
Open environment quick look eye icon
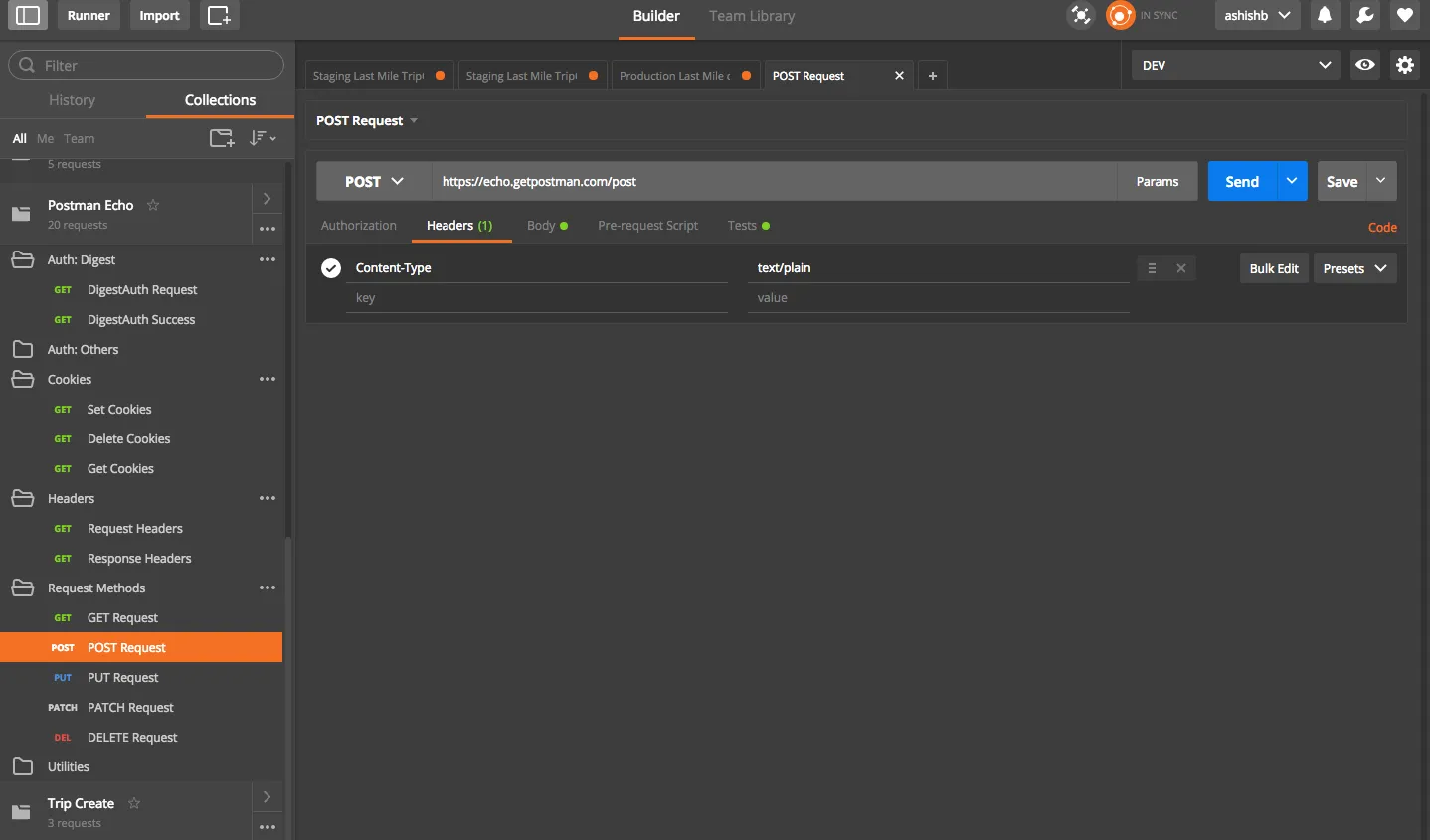click(1365, 65)
